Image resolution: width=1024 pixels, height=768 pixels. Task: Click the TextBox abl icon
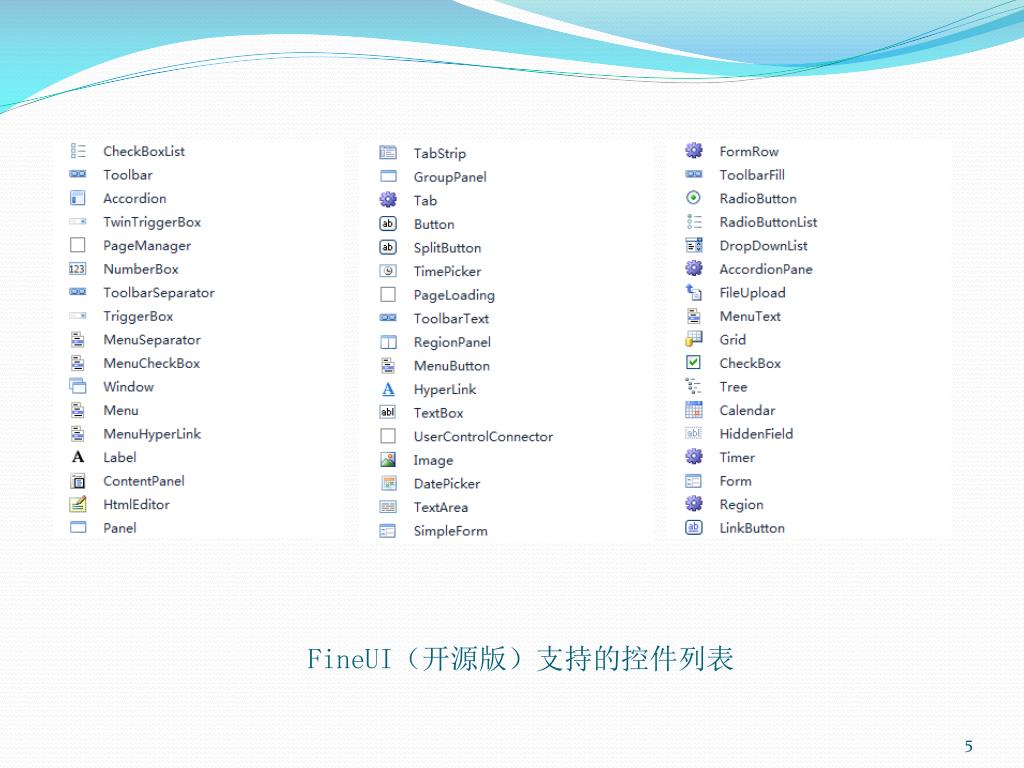pos(388,412)
